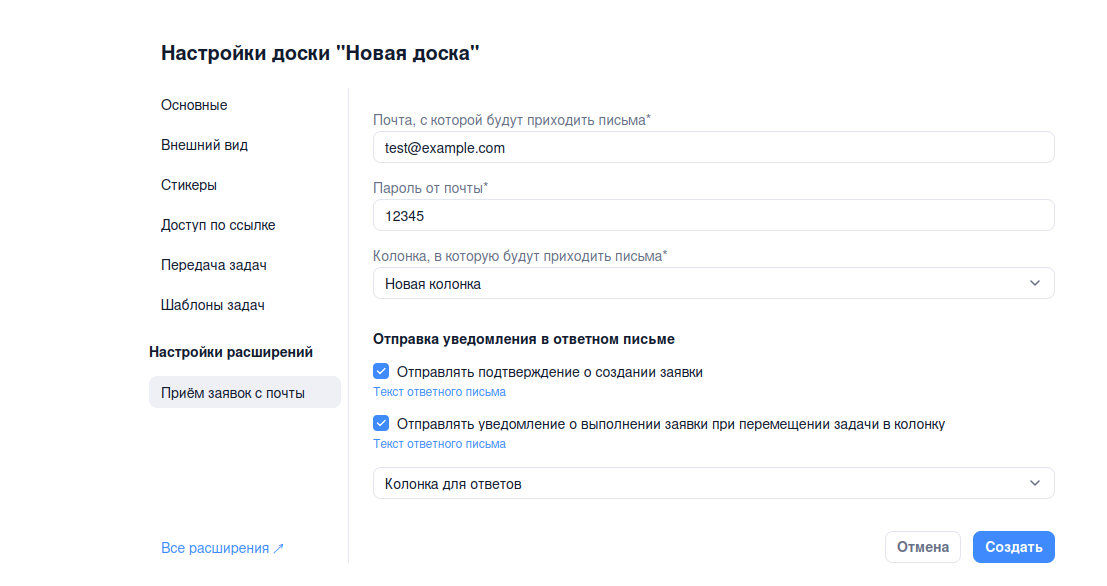Go to Доступ по ссылке section

(x=218, y=225)
